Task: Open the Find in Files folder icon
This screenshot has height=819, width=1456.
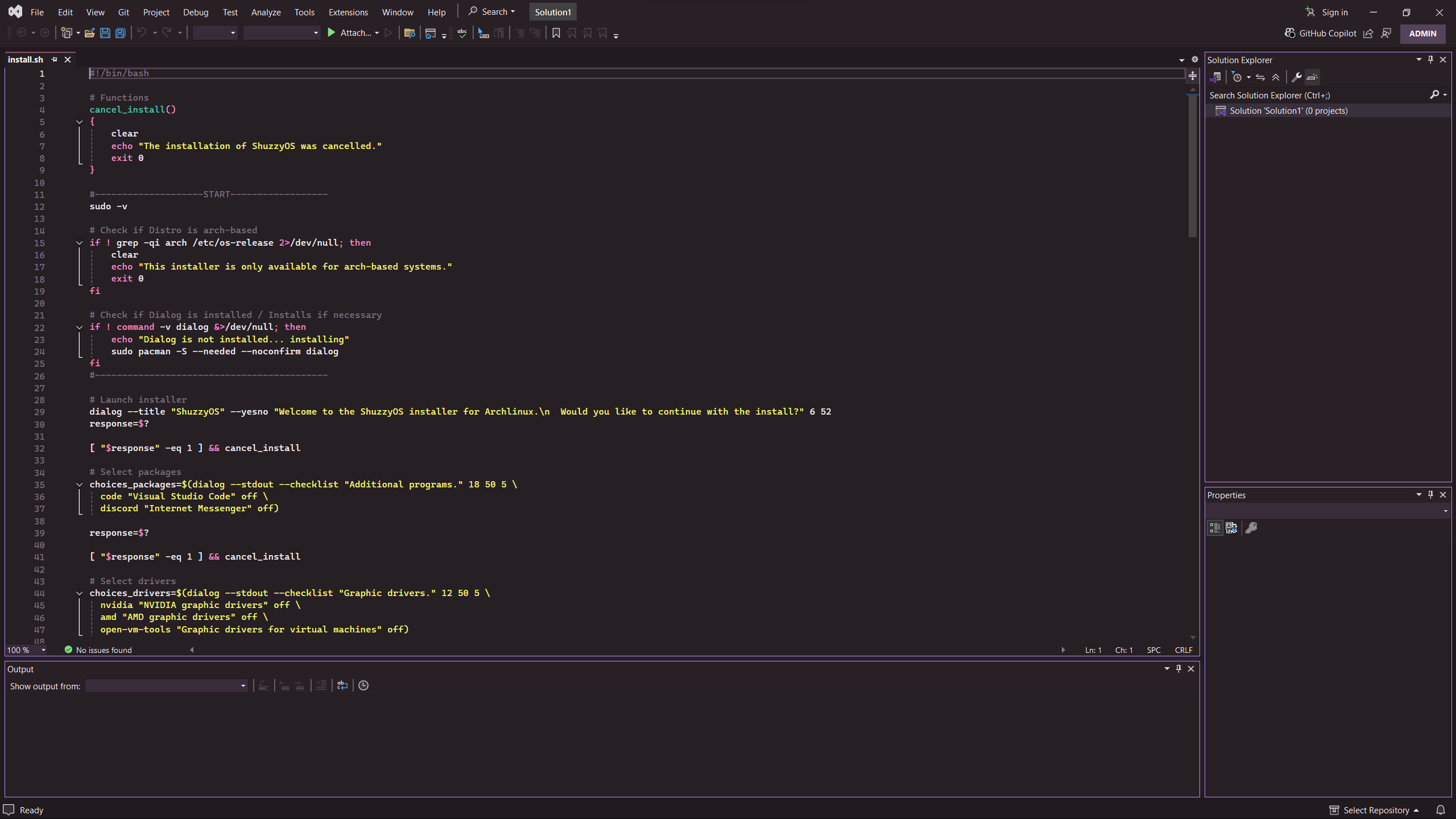Action: [x=409, y=33]
